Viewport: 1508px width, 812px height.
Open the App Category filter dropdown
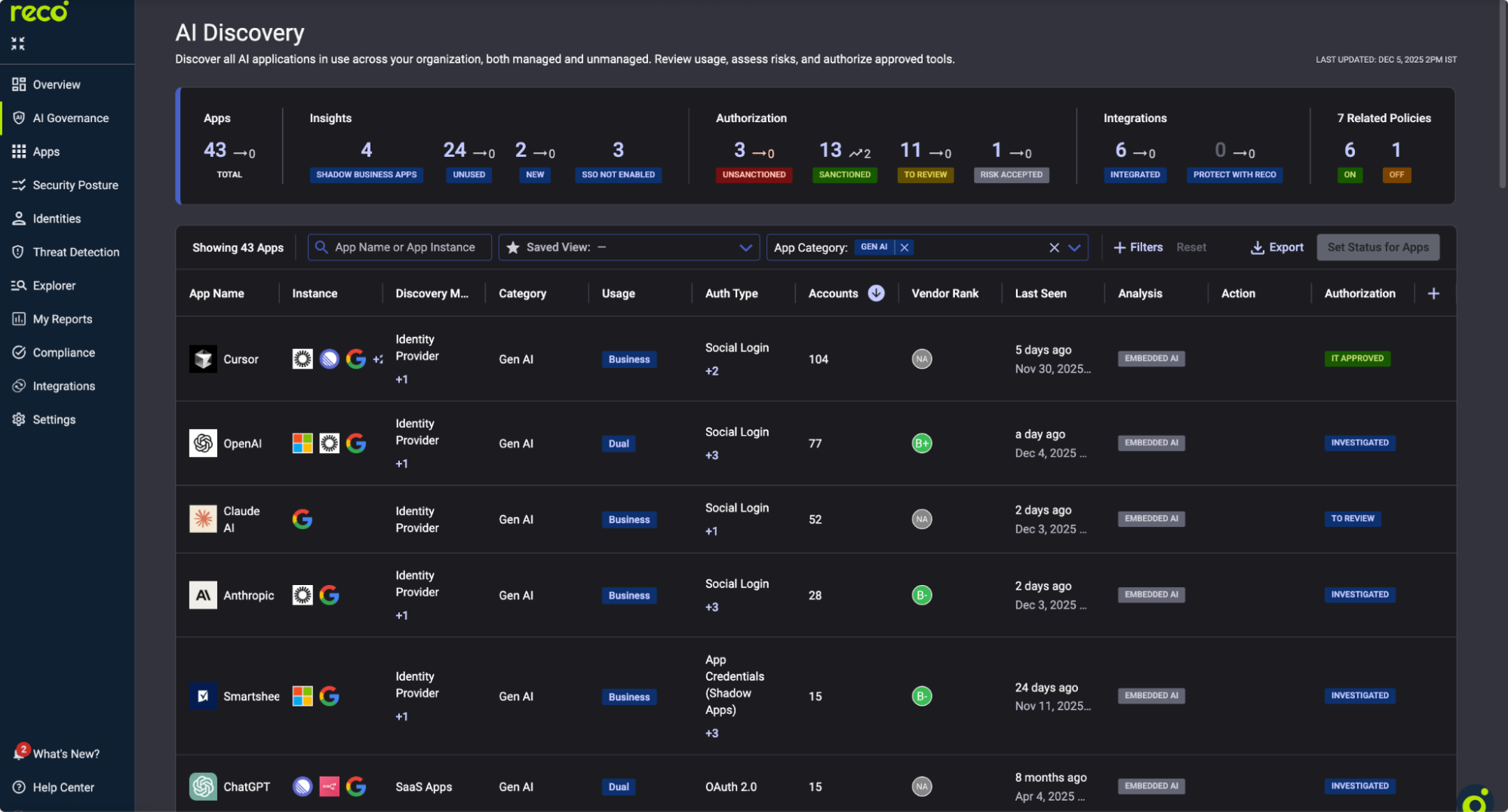[x=1074, y=247]
